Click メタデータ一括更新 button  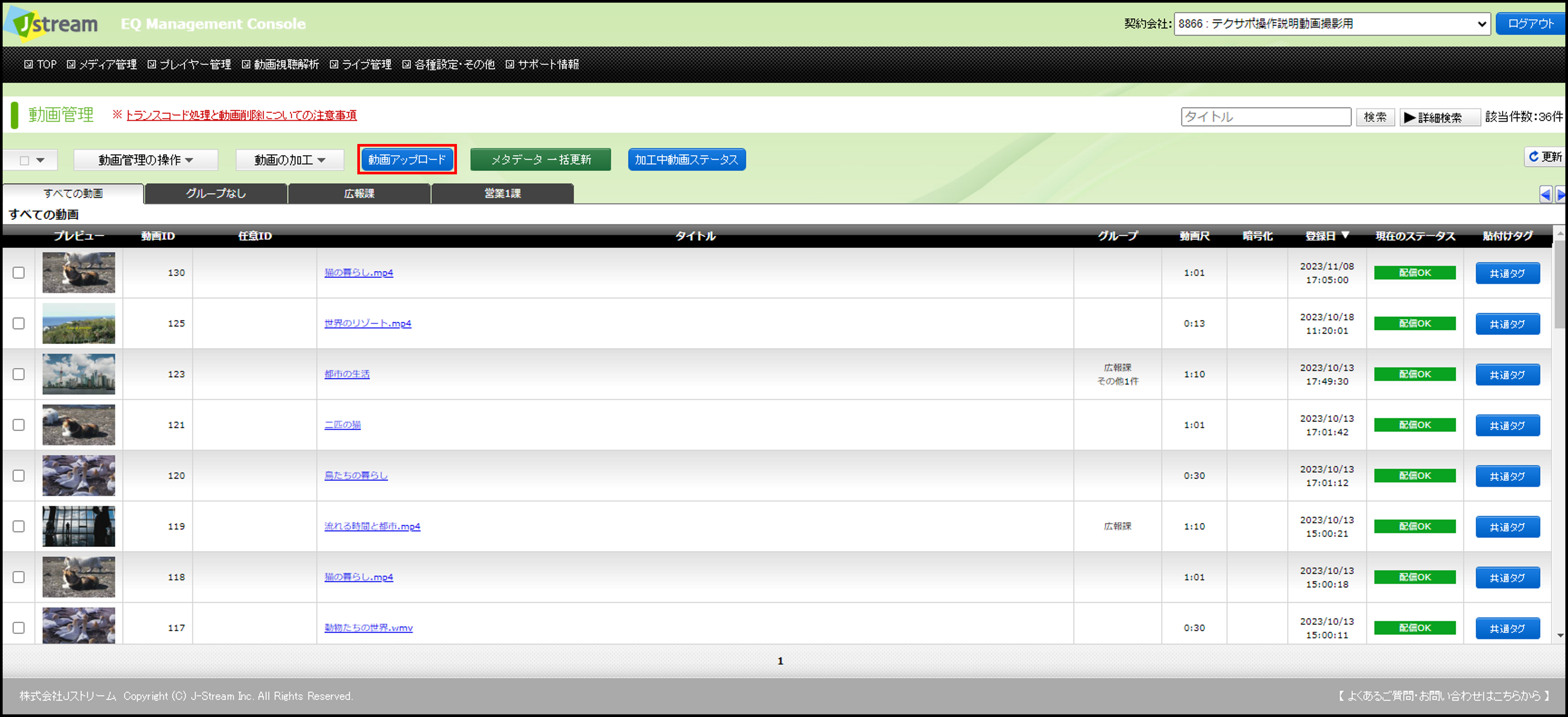540,160
